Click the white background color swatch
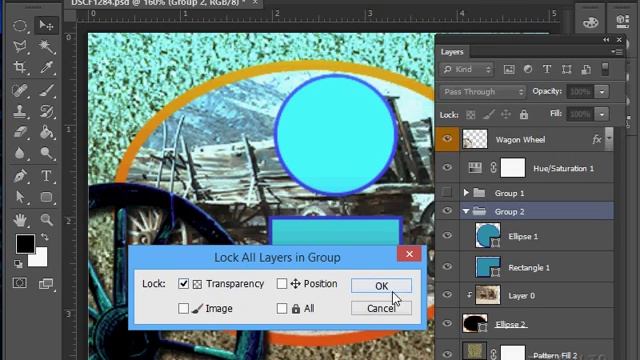Viewport: 640px width, 360px height. coord(40,259)
